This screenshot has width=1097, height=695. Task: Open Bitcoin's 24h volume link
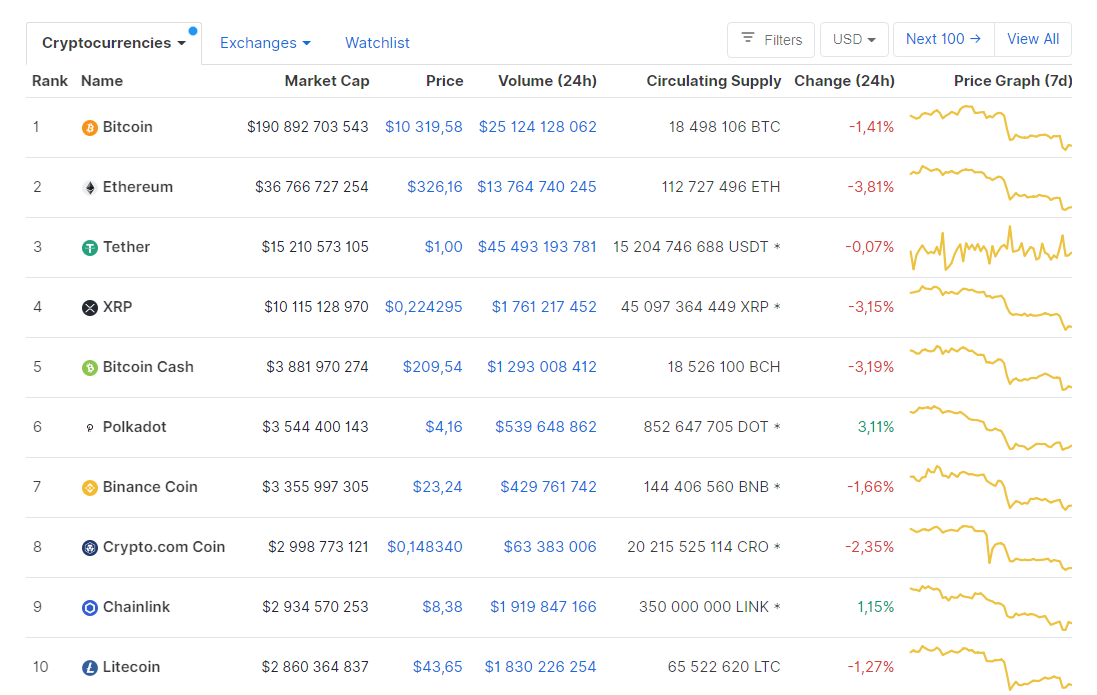537,127
